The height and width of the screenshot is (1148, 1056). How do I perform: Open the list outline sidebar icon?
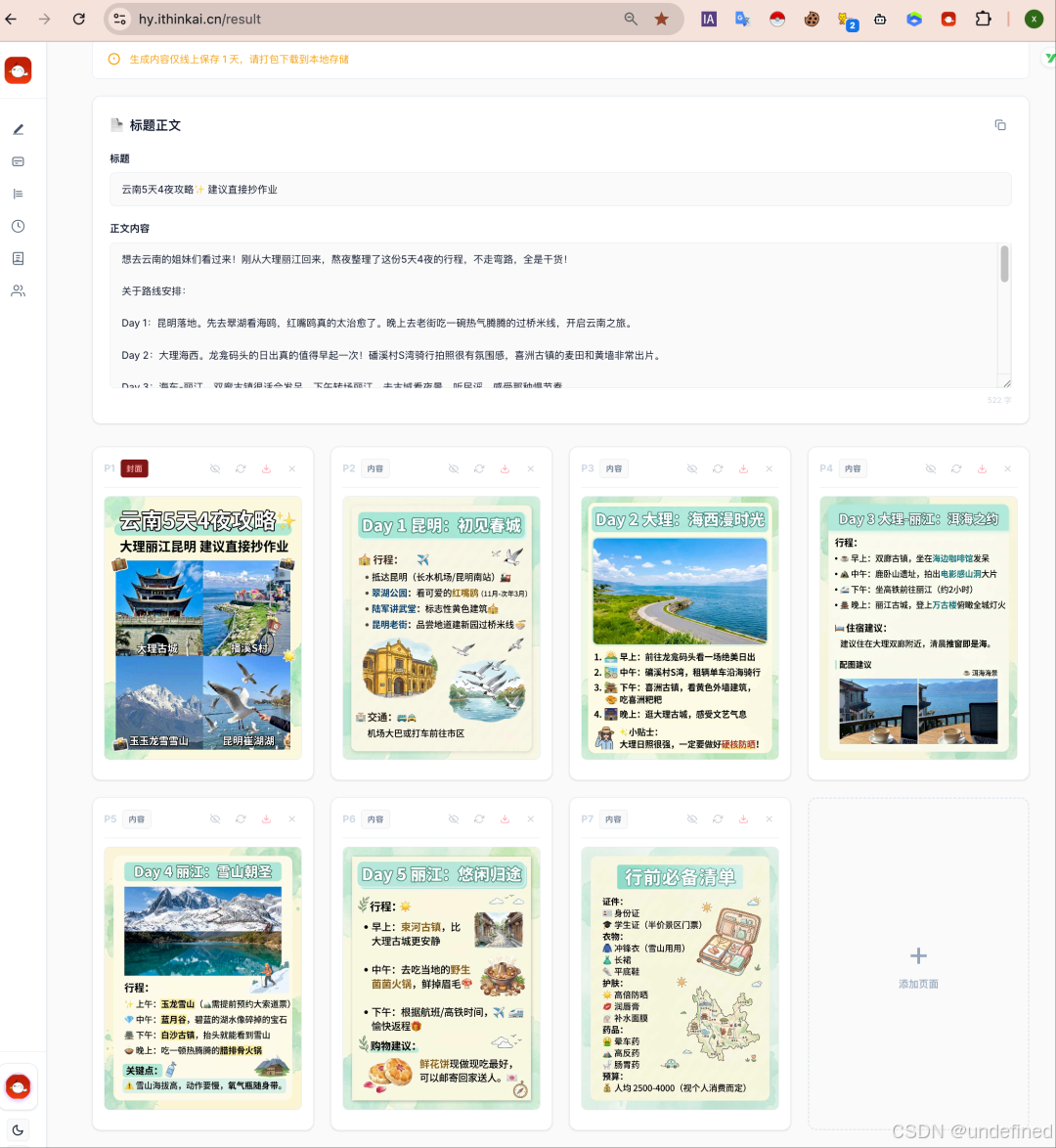pos(19,194)
